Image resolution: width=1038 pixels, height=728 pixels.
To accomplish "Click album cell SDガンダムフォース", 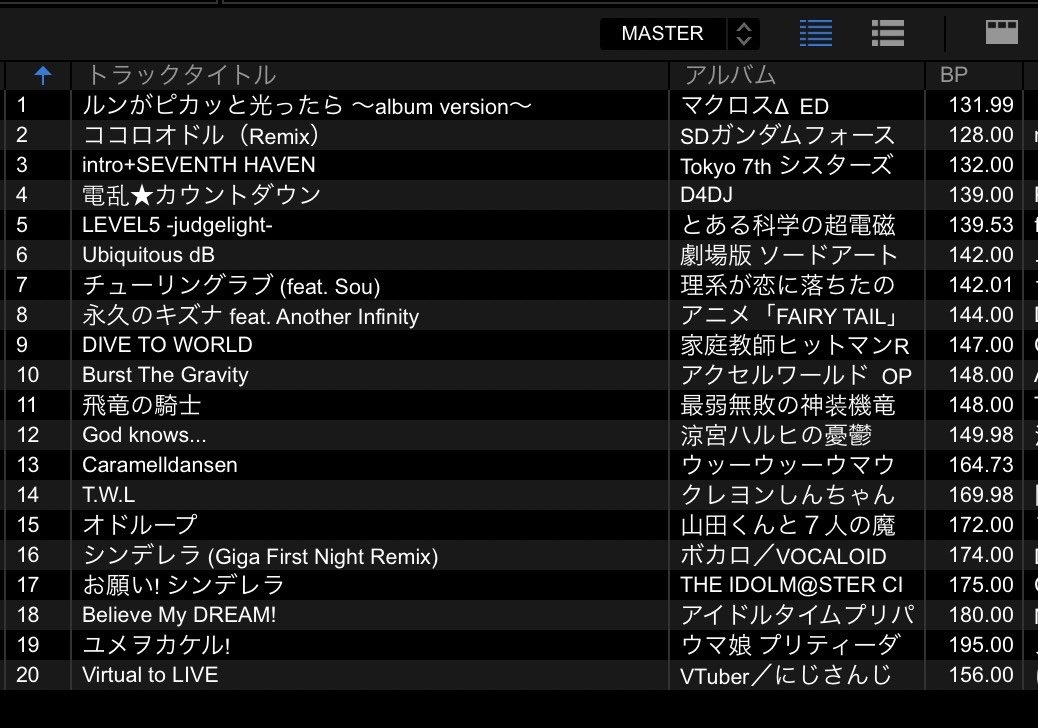I will tap(788, 135).
